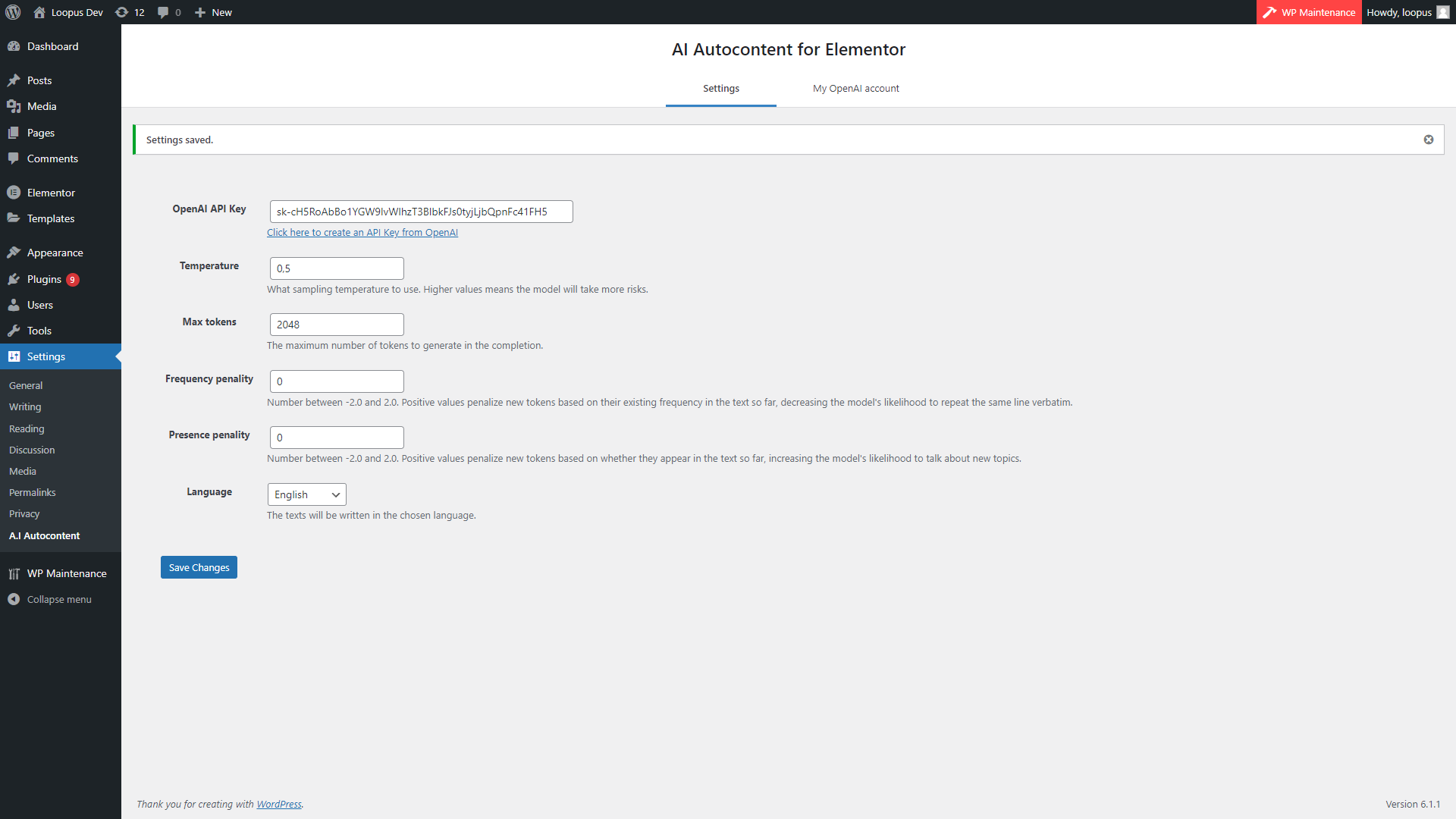Focus the Temperature input field
Image resolution: width=1456 pixels, height=819 pixels.
tap(337, 268)
